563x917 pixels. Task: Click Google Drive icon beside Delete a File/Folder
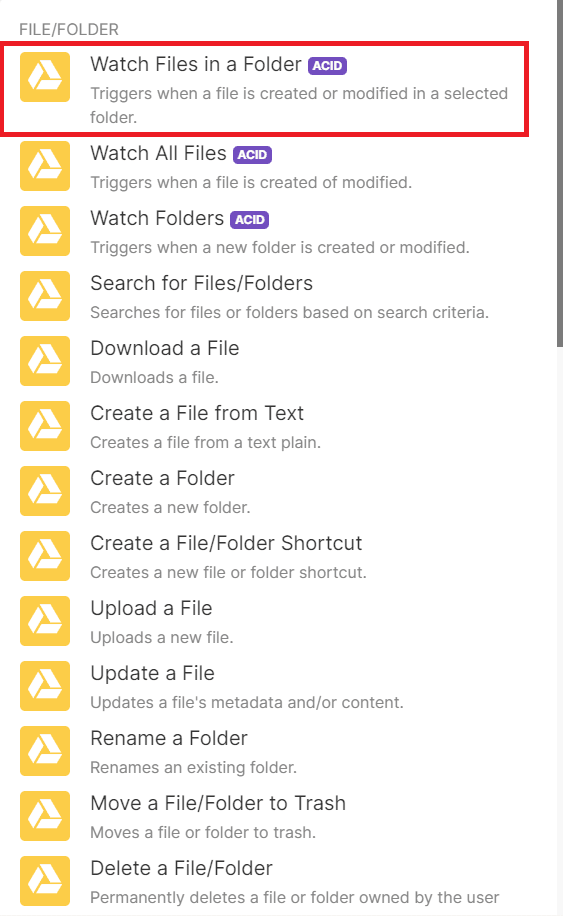[45, 881]
